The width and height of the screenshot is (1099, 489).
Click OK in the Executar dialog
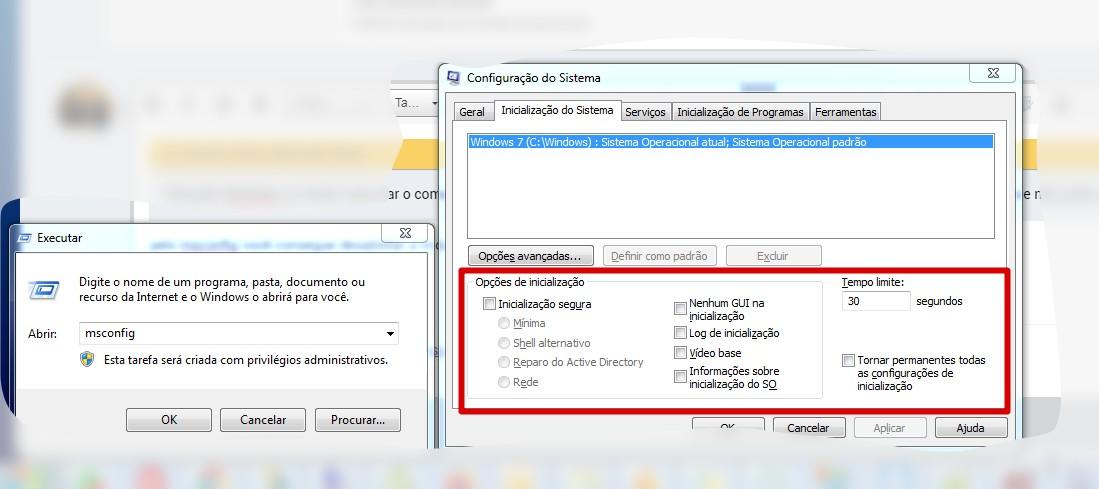pyautogui.click(x=169, y=420)
